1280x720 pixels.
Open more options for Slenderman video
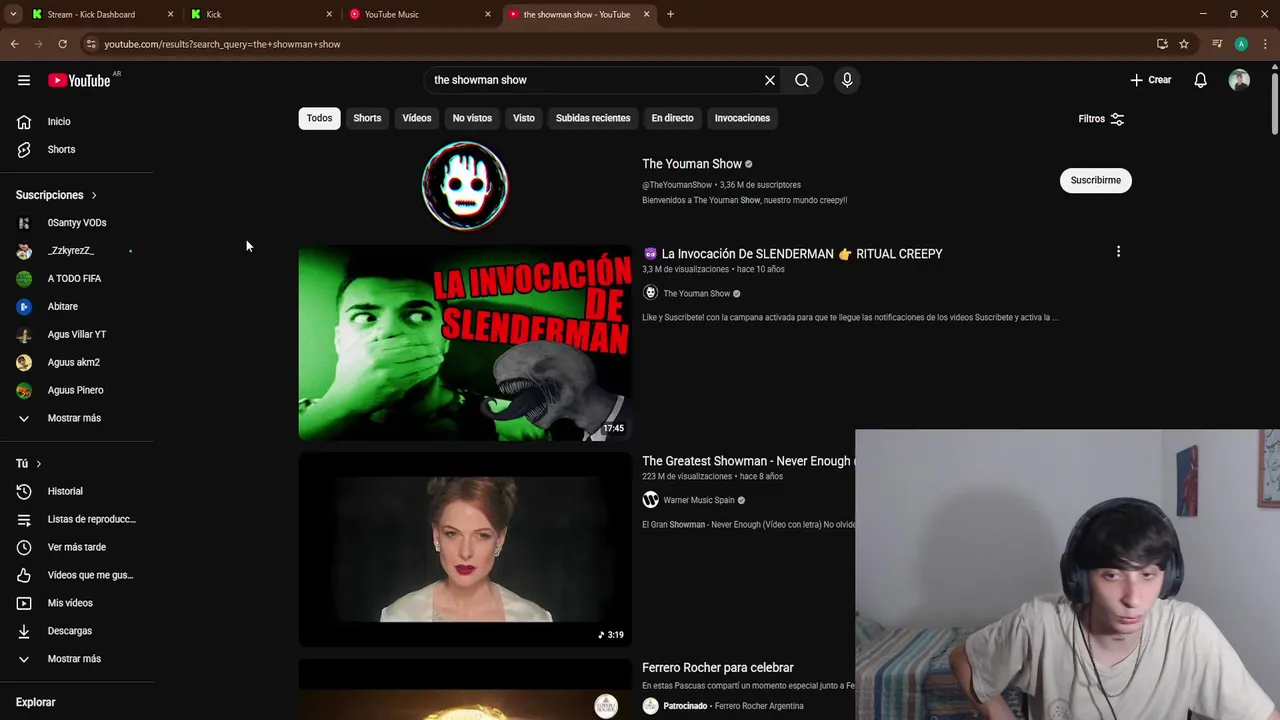click(x=1118, y=252)
